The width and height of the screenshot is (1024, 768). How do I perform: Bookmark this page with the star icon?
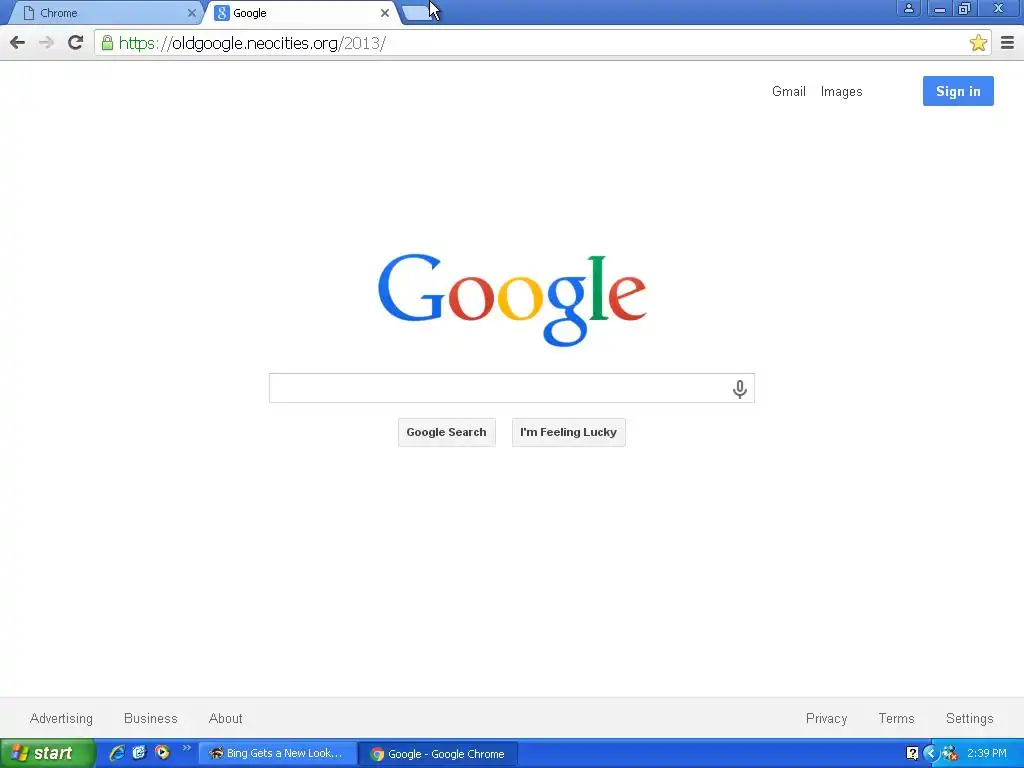pos(978,43)
